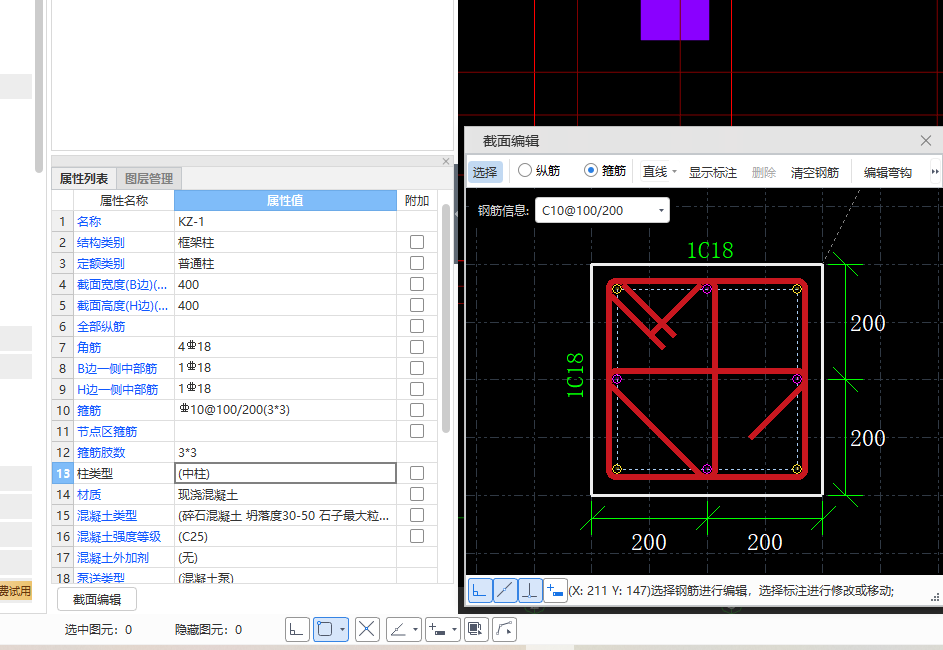This screenshot has height=650, width=943.
Task: Switch to the 图层管理 tab
Action: (149, 179)
